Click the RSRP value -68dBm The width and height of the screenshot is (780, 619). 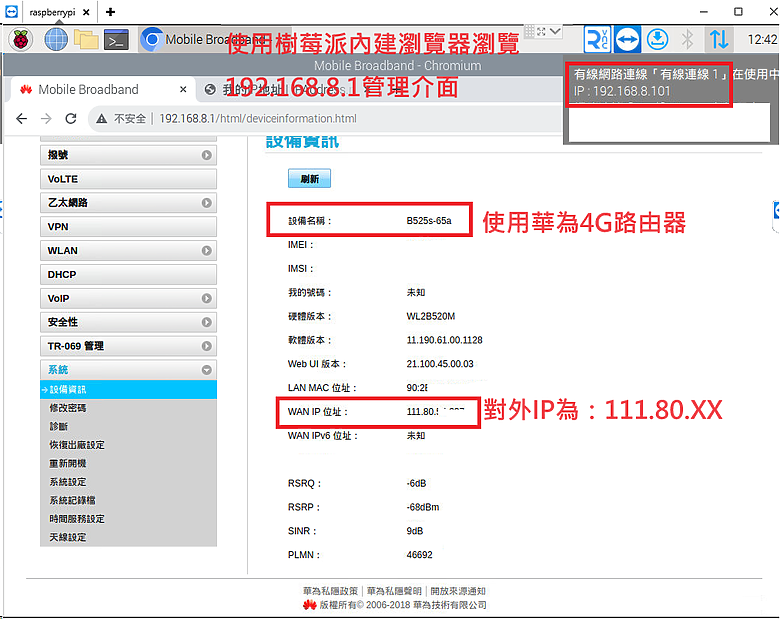pyautogui.click(x=423, y=507)
